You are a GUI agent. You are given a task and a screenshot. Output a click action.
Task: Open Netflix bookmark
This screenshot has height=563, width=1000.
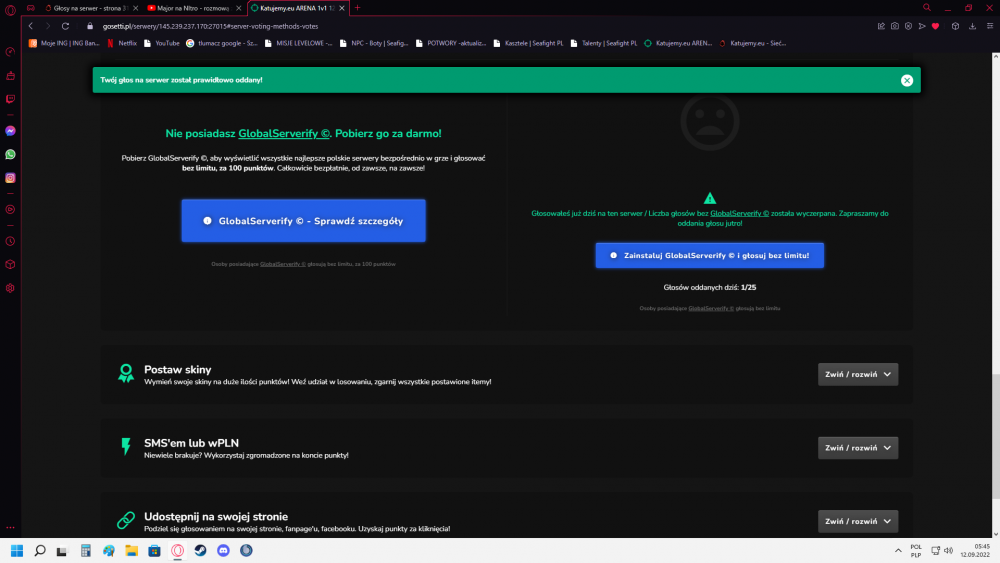pos(122,43)
